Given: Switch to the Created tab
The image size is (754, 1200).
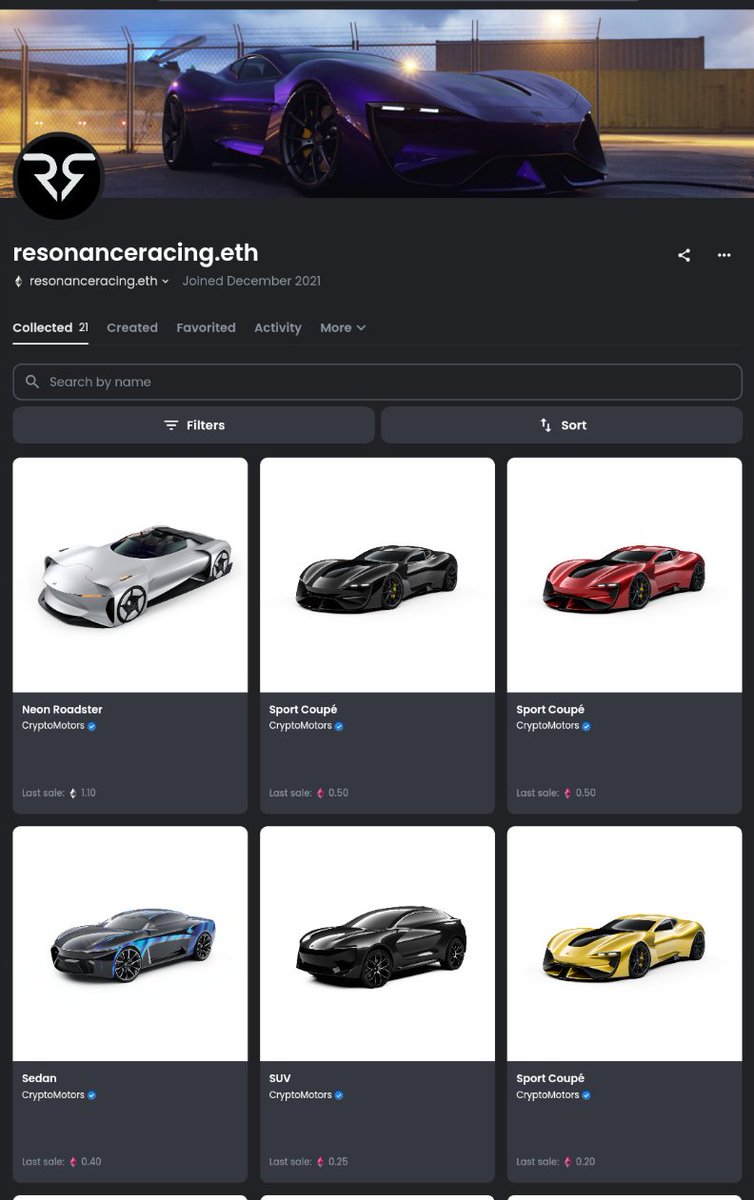Looking at the screenshot, I should coord(132,328).
